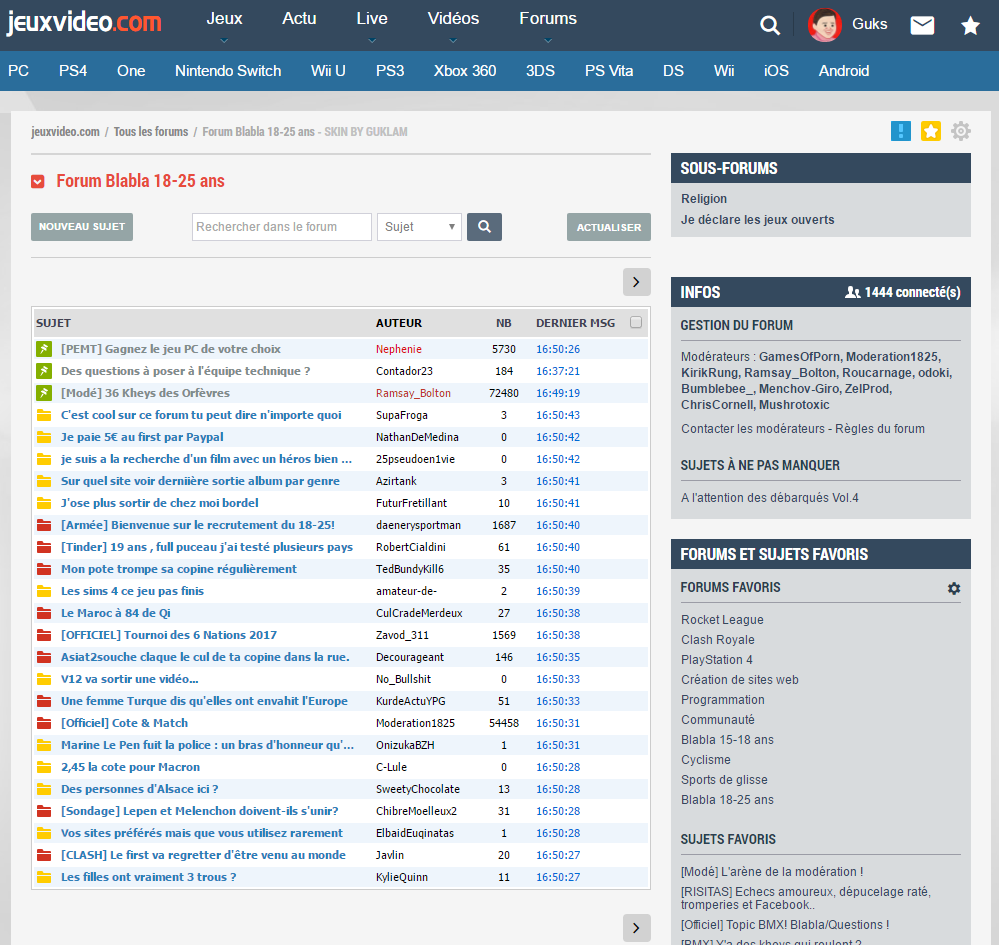
Task: Click the connected users icon in Infos
Action: tap(852, 292)
